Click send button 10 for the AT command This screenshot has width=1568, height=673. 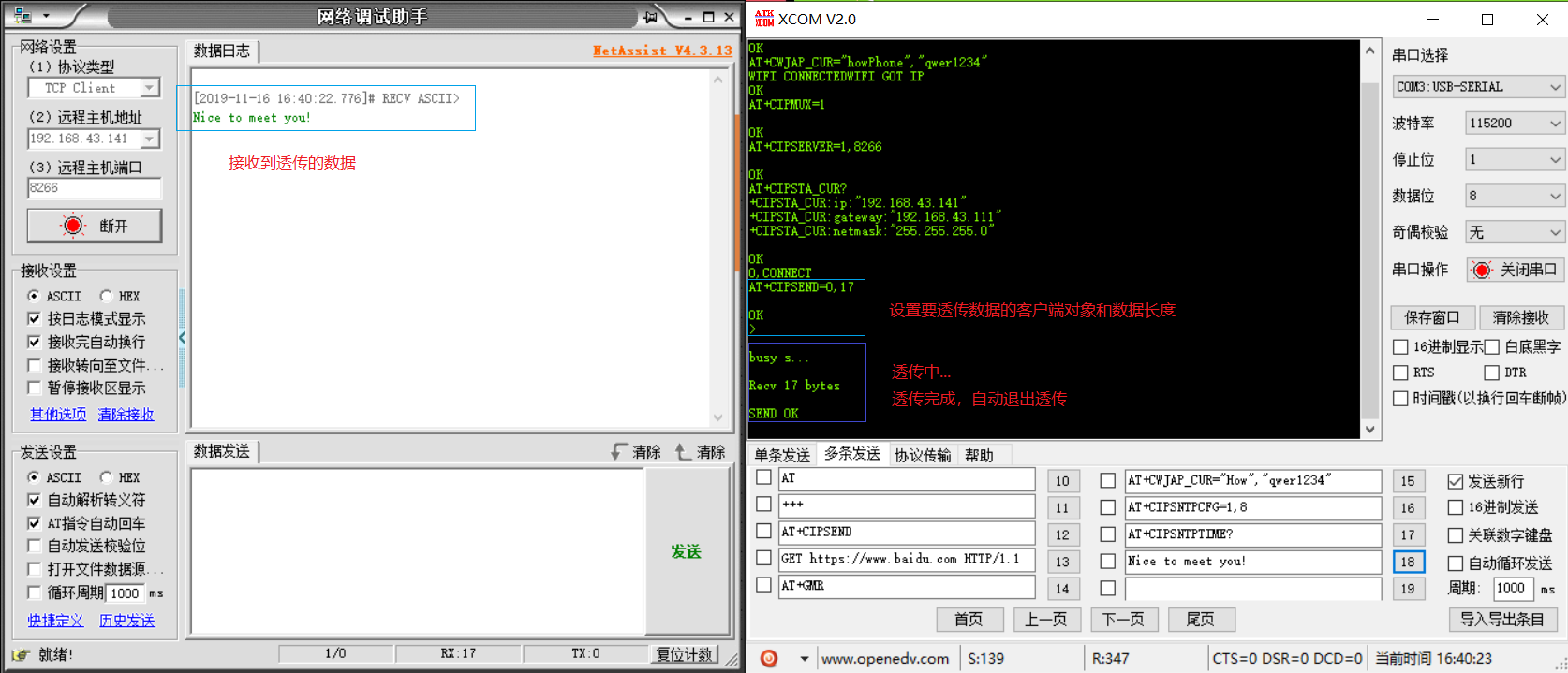tap(1062, 481)
